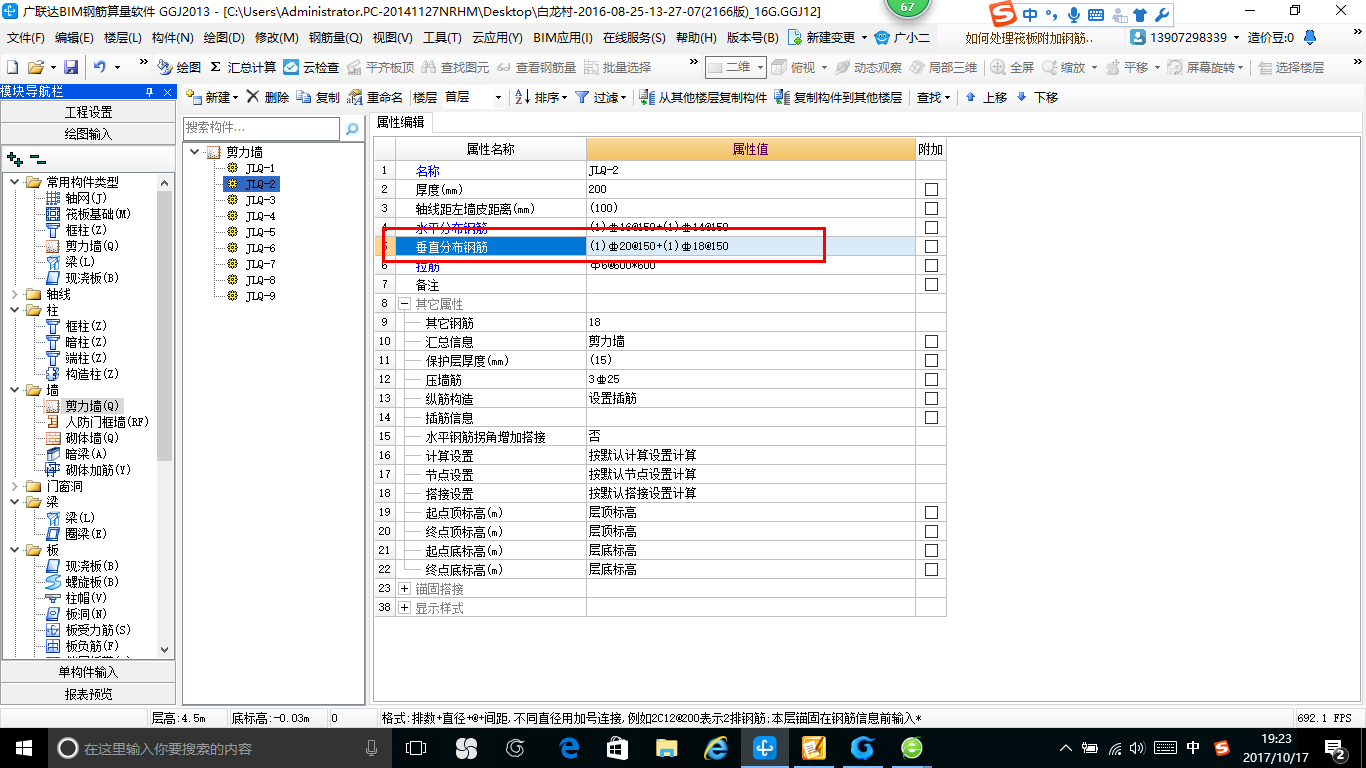Click the Save disk icon
The width and height of the screenshot is (1366, 768).
71,67
